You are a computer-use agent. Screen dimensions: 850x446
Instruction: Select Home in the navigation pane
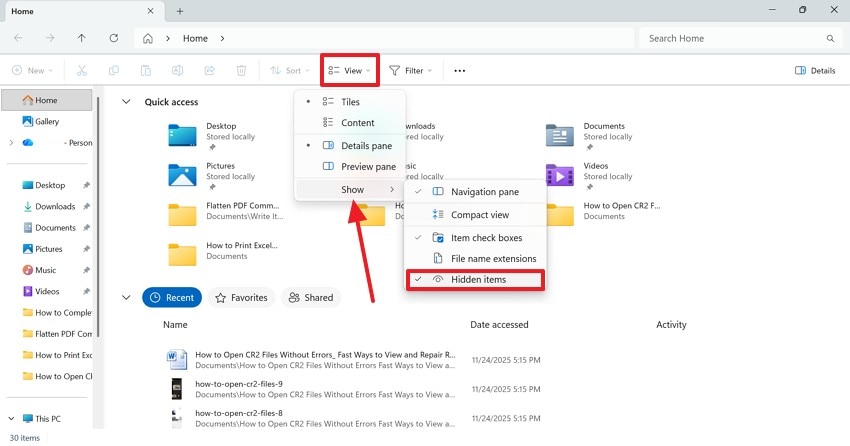pos(47,100)
